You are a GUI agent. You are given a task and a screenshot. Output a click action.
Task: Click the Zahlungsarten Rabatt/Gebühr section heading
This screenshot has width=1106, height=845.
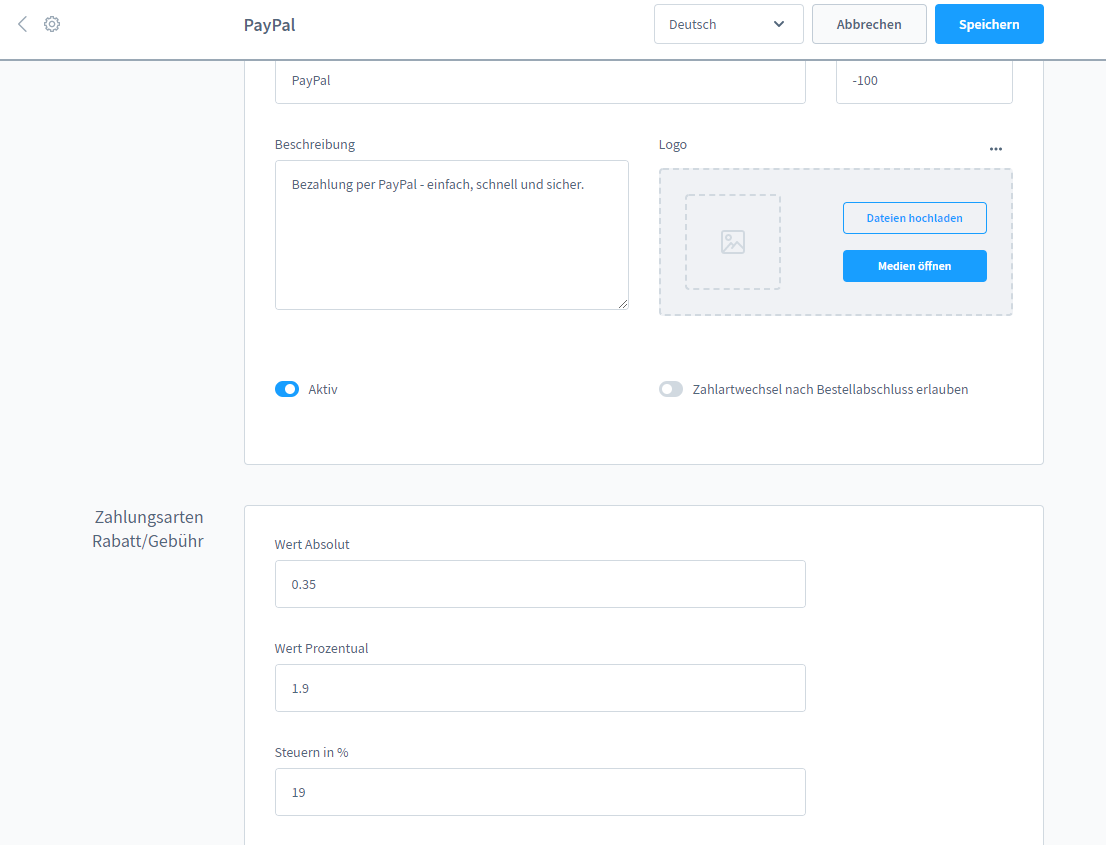click(148, 529)
